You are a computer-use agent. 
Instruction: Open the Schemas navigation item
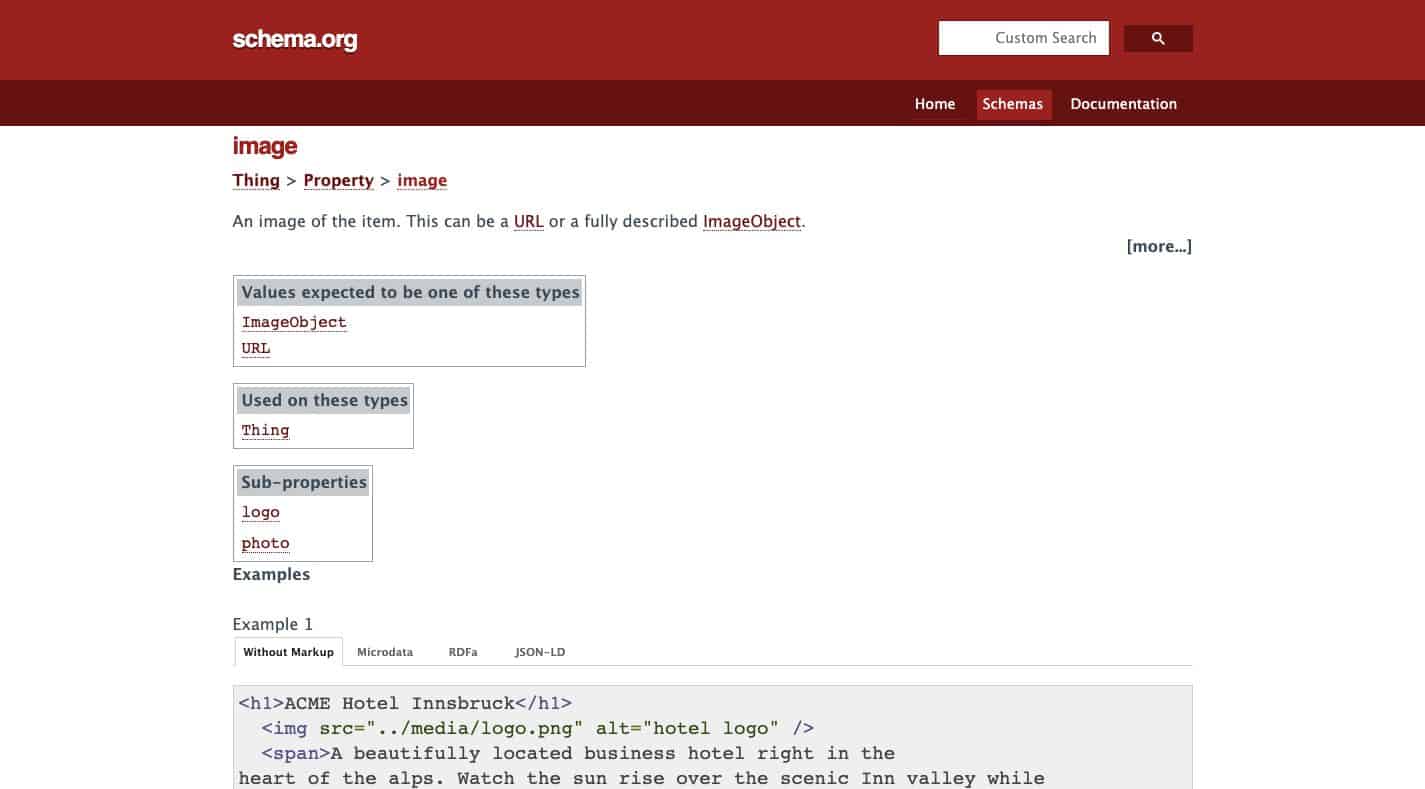tap(1012, 104)
